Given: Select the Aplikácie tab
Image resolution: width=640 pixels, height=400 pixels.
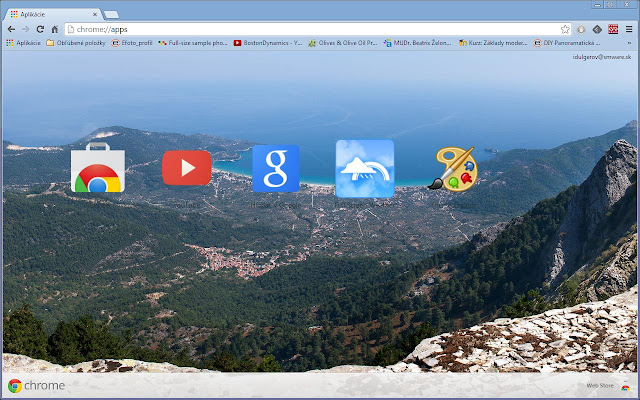Looking at the screenshot, I should point(53,14).
